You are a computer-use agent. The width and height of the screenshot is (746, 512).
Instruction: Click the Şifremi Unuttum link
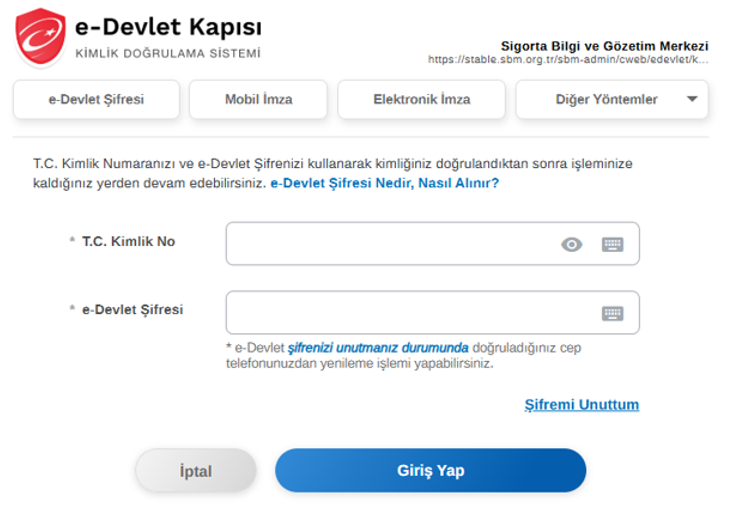coord(581,405)
